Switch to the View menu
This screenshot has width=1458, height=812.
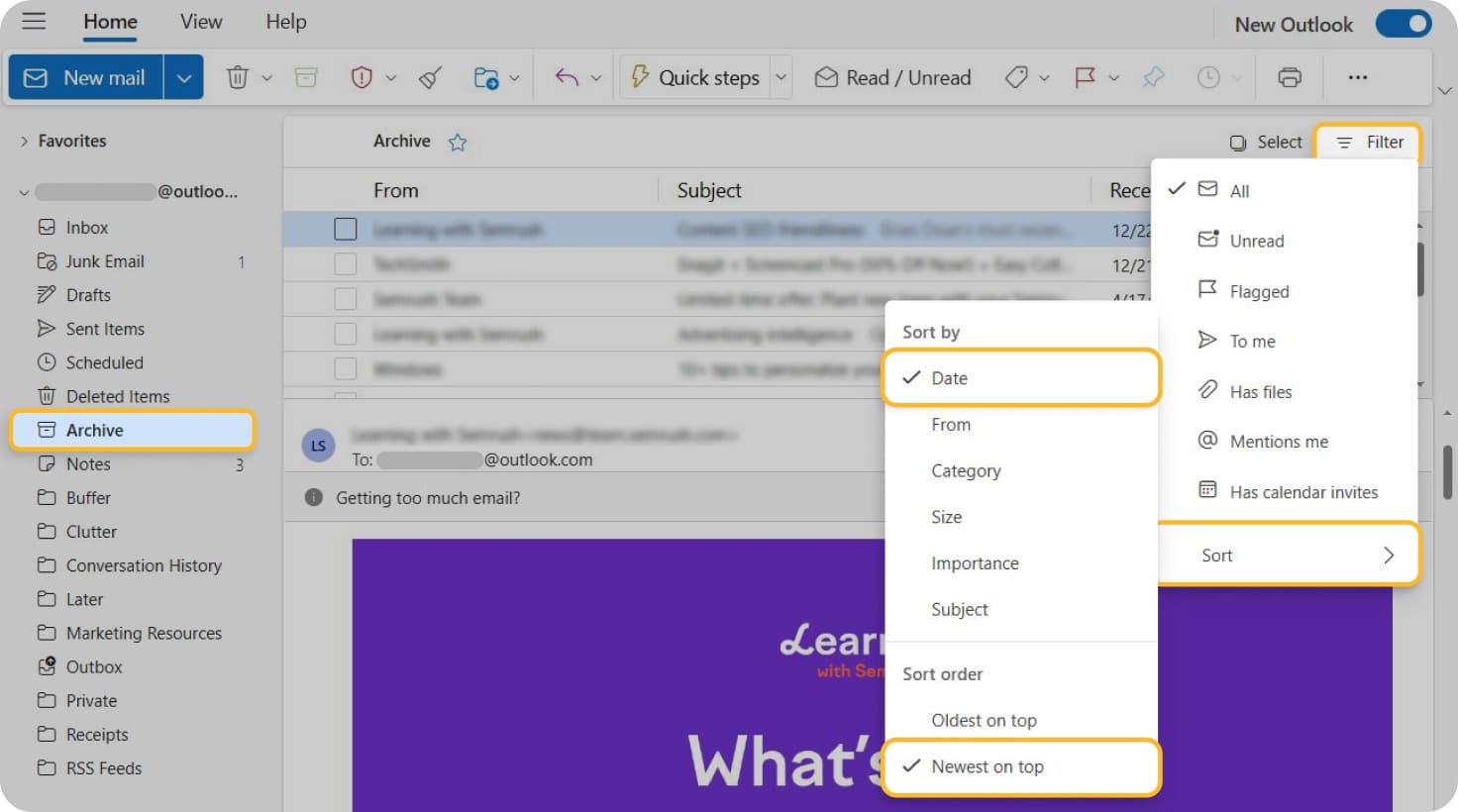coord(200,21)
